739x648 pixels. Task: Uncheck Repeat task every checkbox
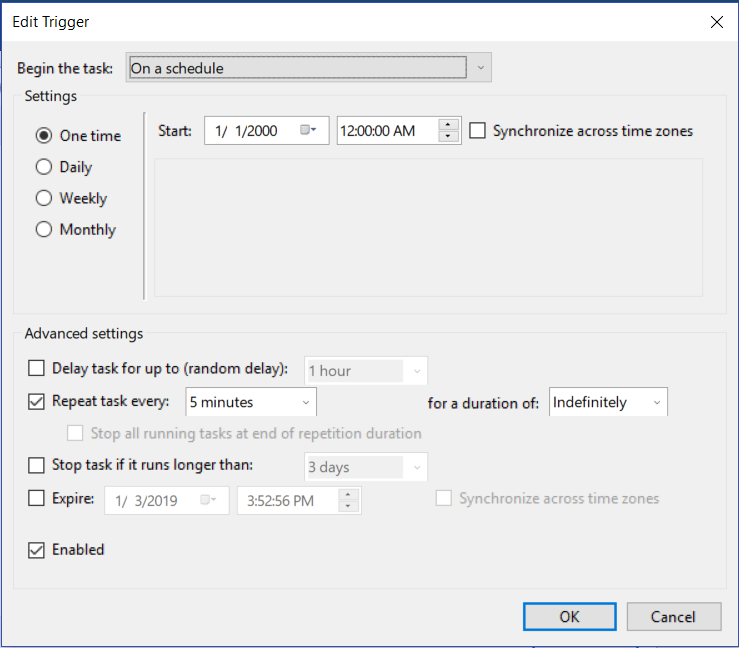coord(37,402)
